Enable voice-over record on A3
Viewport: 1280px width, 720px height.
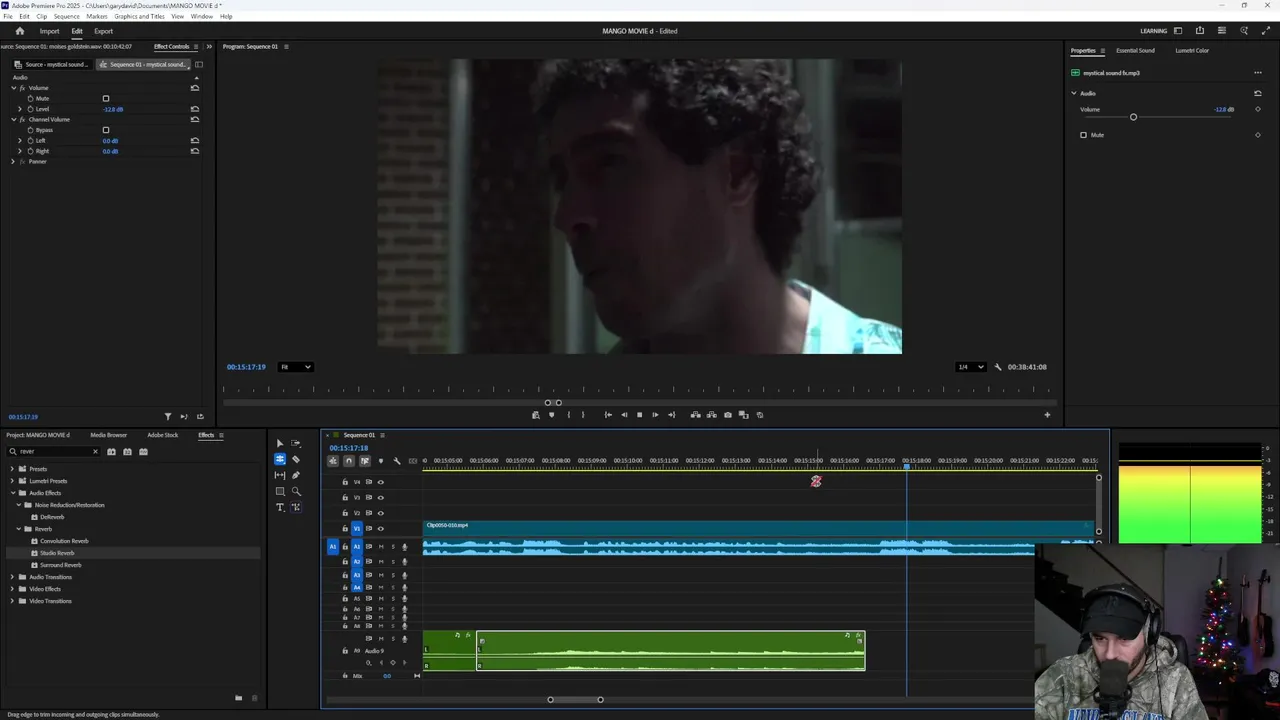click(404, 575)
